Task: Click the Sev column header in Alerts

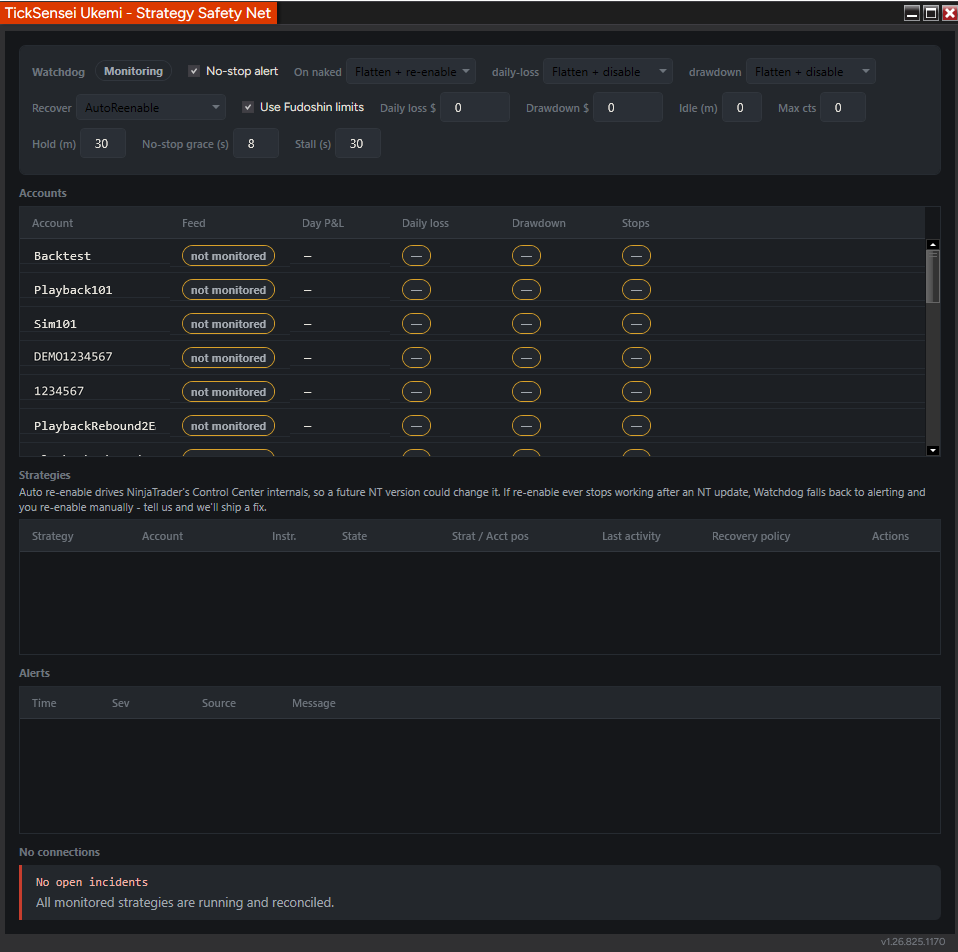Action: coord(120,703)
